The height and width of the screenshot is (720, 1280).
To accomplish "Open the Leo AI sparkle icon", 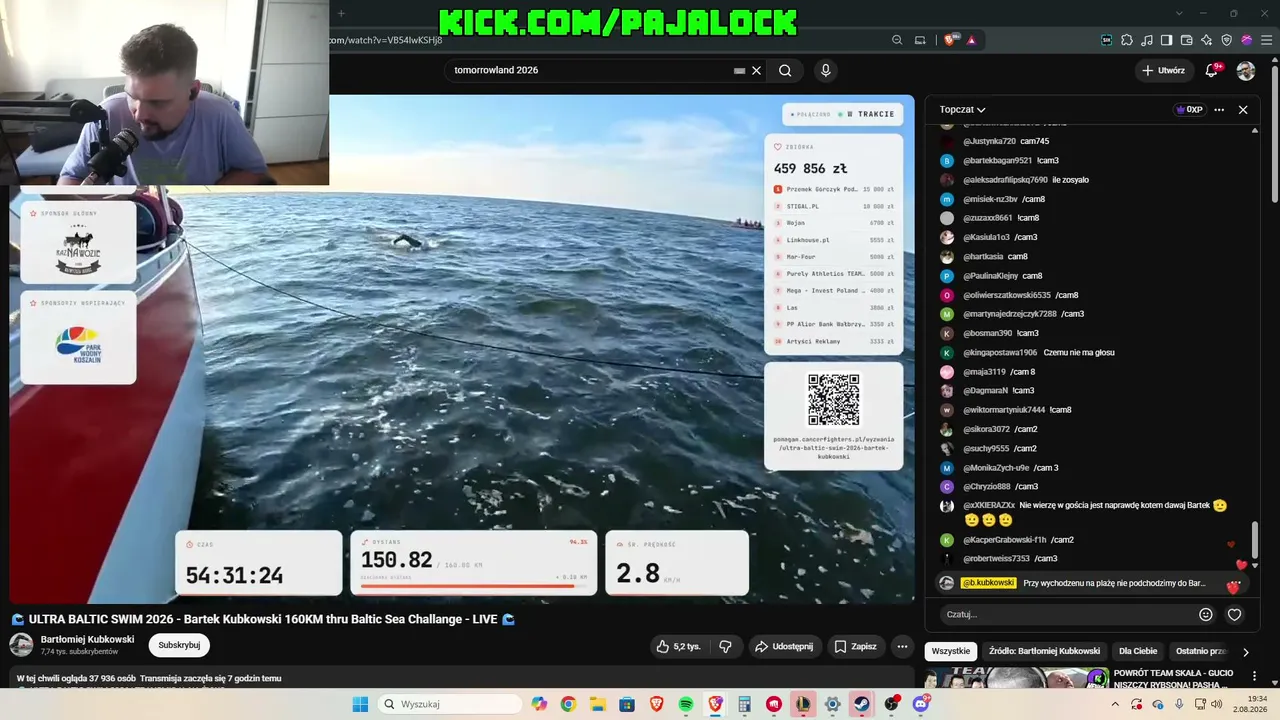I will coord(1207,40).
